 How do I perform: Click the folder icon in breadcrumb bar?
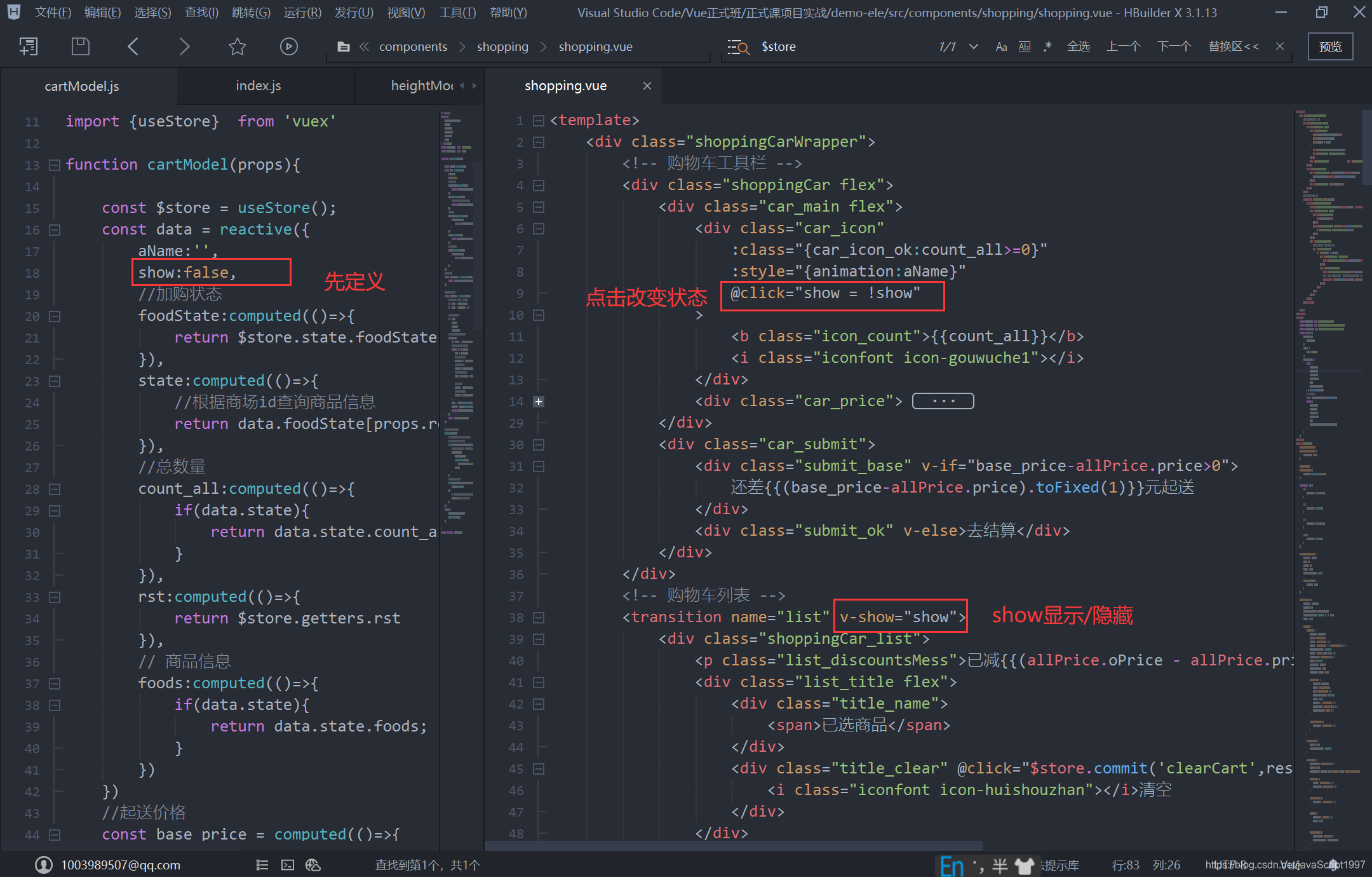point(344,46)
